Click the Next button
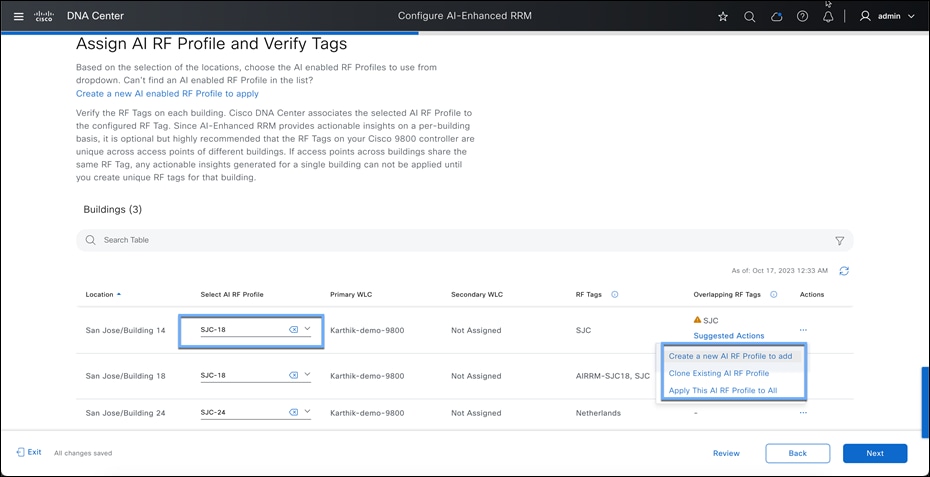 coord(875,453)
